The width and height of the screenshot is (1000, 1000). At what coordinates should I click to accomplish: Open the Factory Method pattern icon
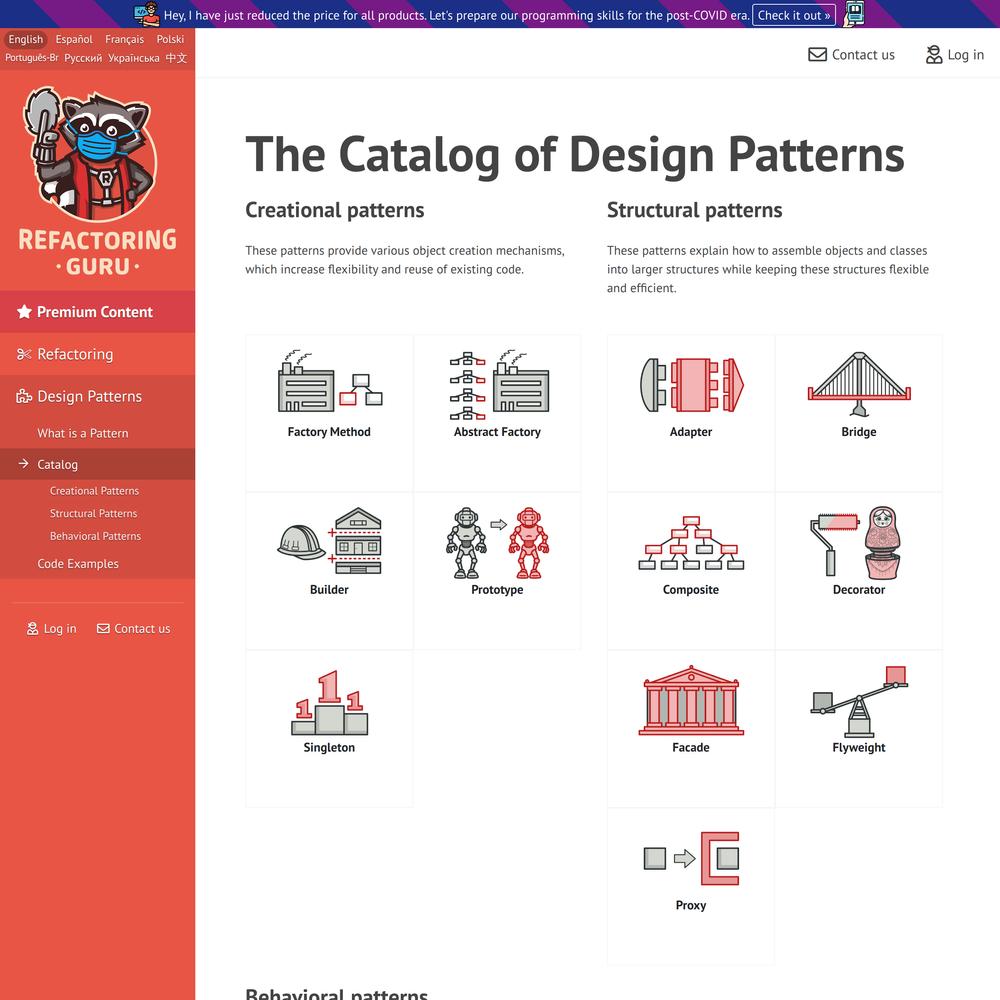point(330,381)
